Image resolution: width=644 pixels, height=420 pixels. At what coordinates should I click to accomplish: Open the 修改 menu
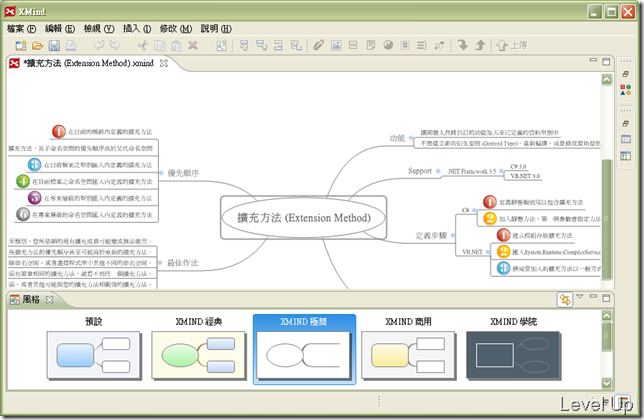(x=176, y=29)
